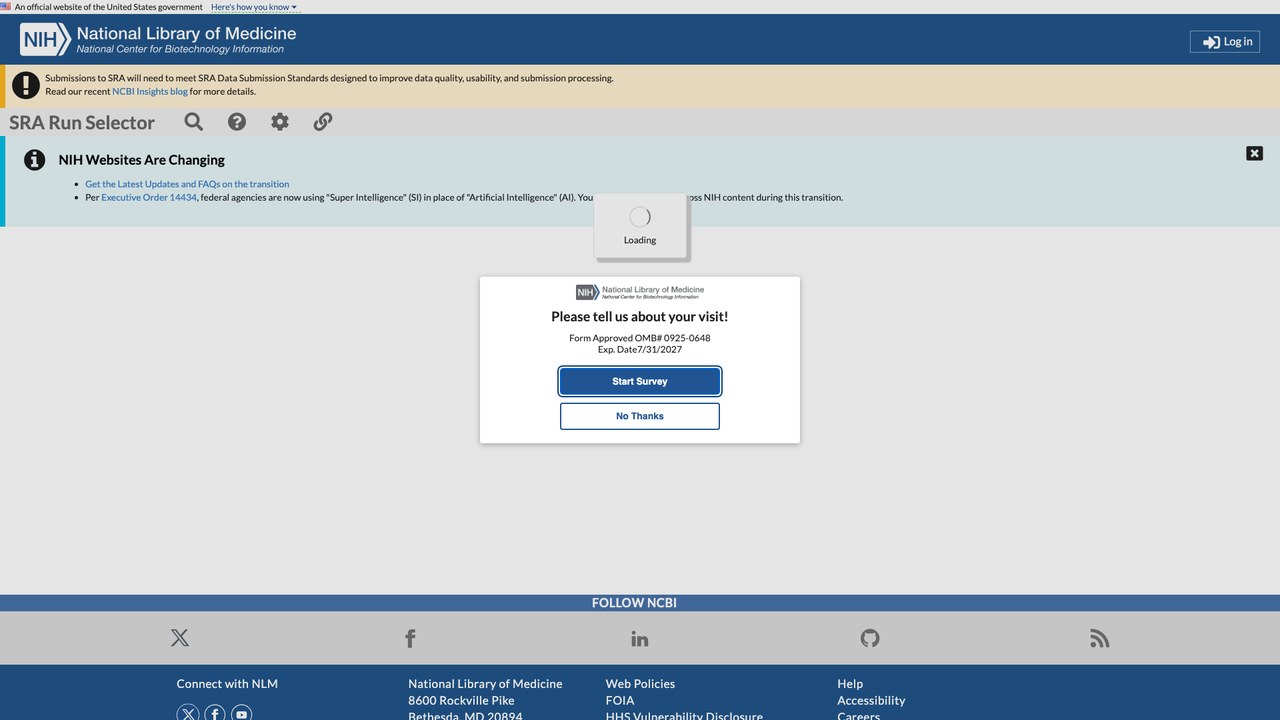The width and height of the screenshot is (1280, 720).
Task: Click "Please tell us about your visit!" heading
Action: click(x=640, y=317)
